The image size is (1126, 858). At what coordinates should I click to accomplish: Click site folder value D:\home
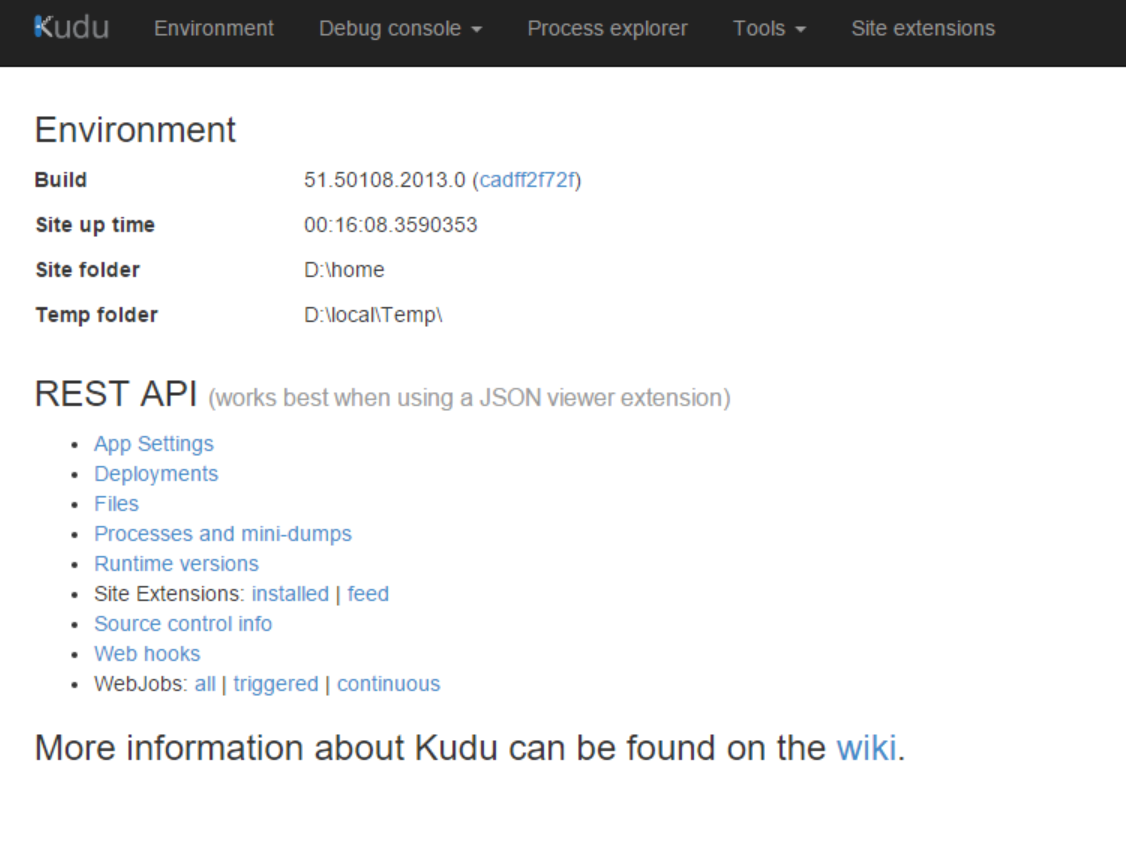344,270
